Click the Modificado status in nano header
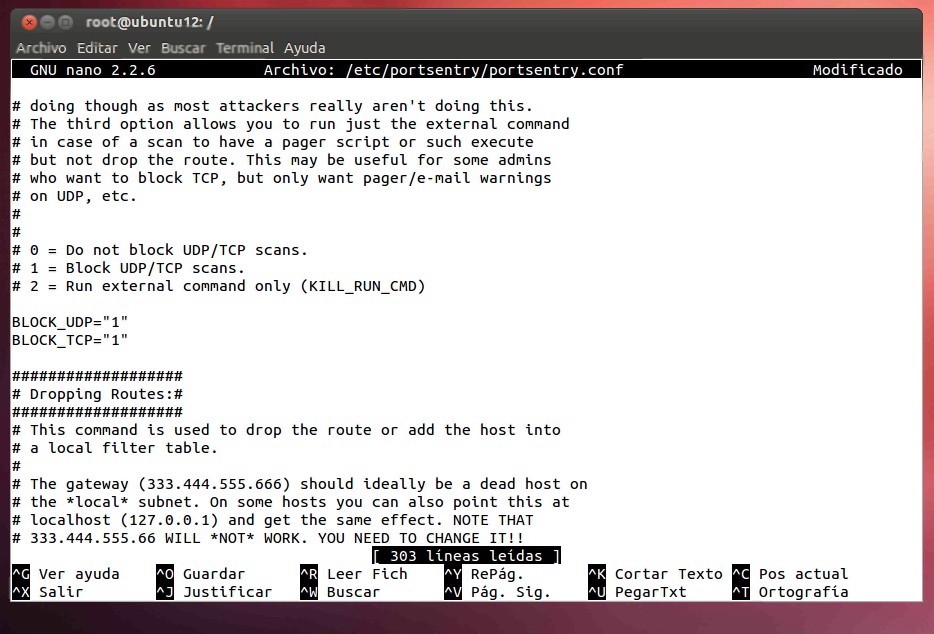This screenshot has width=934, height=634. (857, 70)
